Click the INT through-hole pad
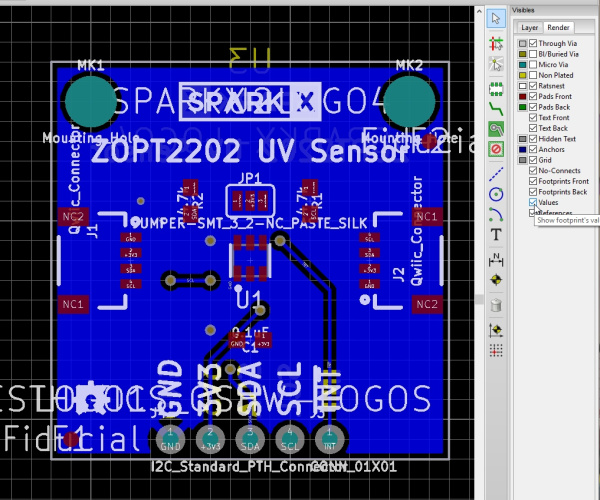Image resolution: width=600 pixels, height=500 pixels. (x=329, y=440)
